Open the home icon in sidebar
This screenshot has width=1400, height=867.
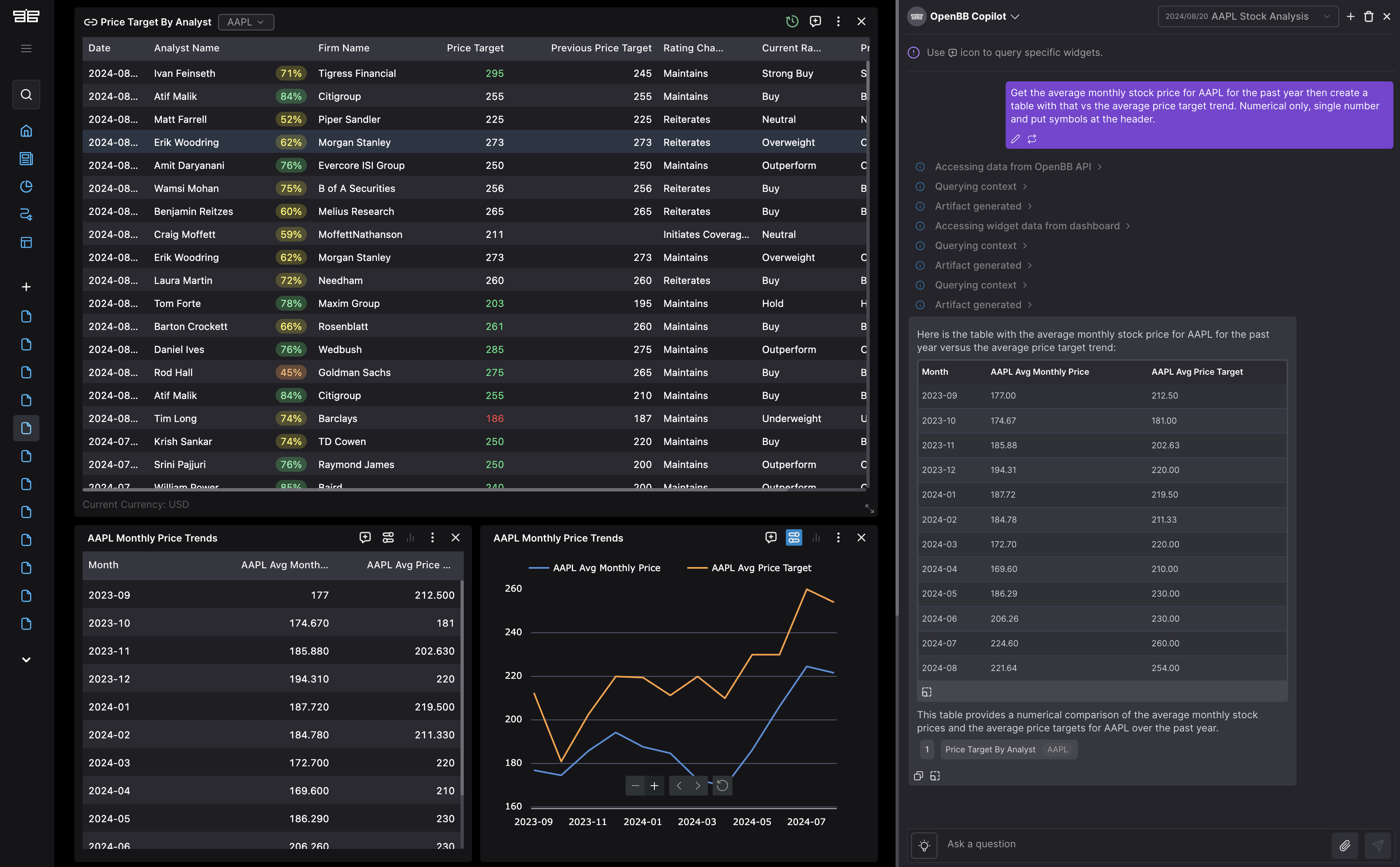(26, 131)
